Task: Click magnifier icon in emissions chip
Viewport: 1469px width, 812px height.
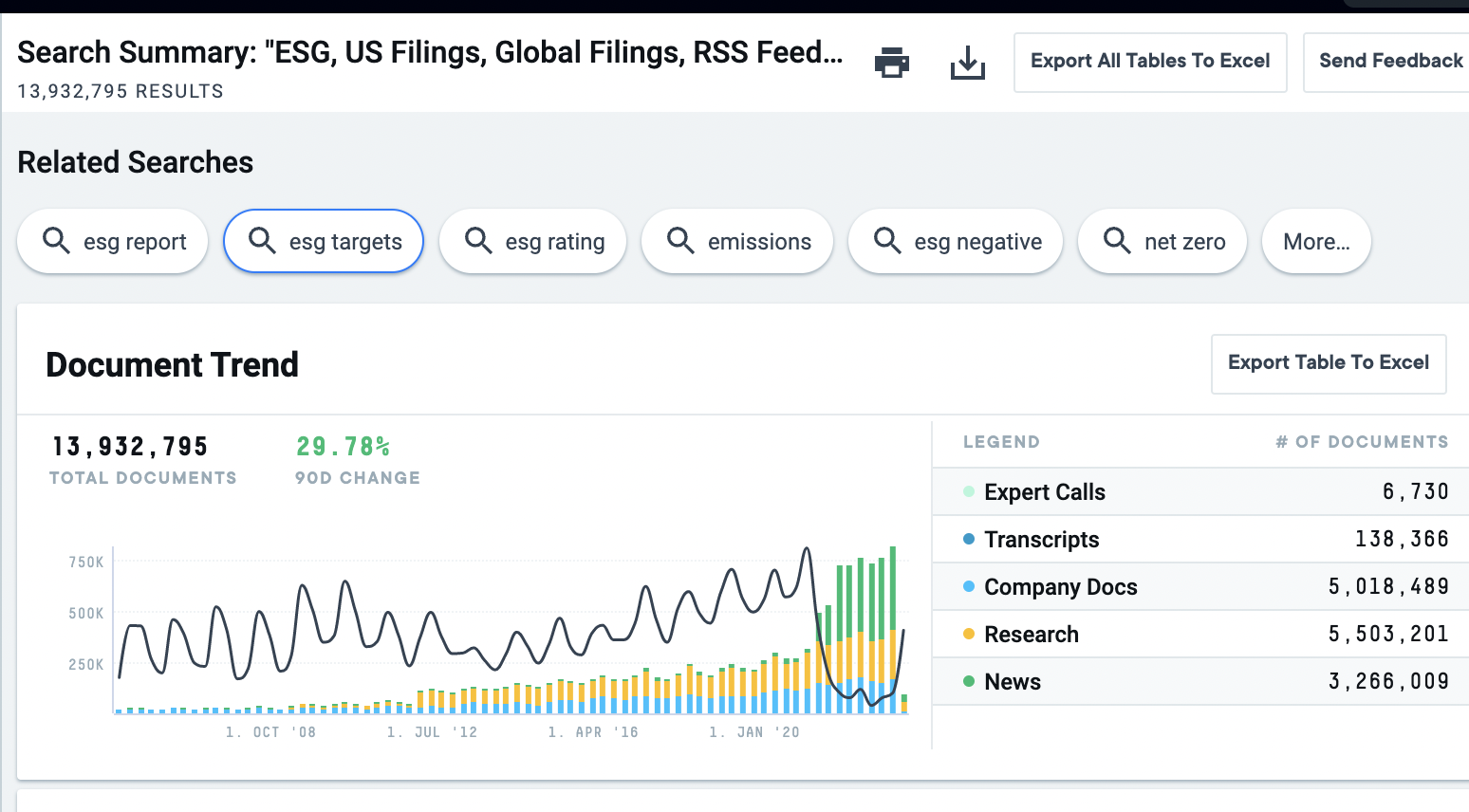Action: click(680, 241)
